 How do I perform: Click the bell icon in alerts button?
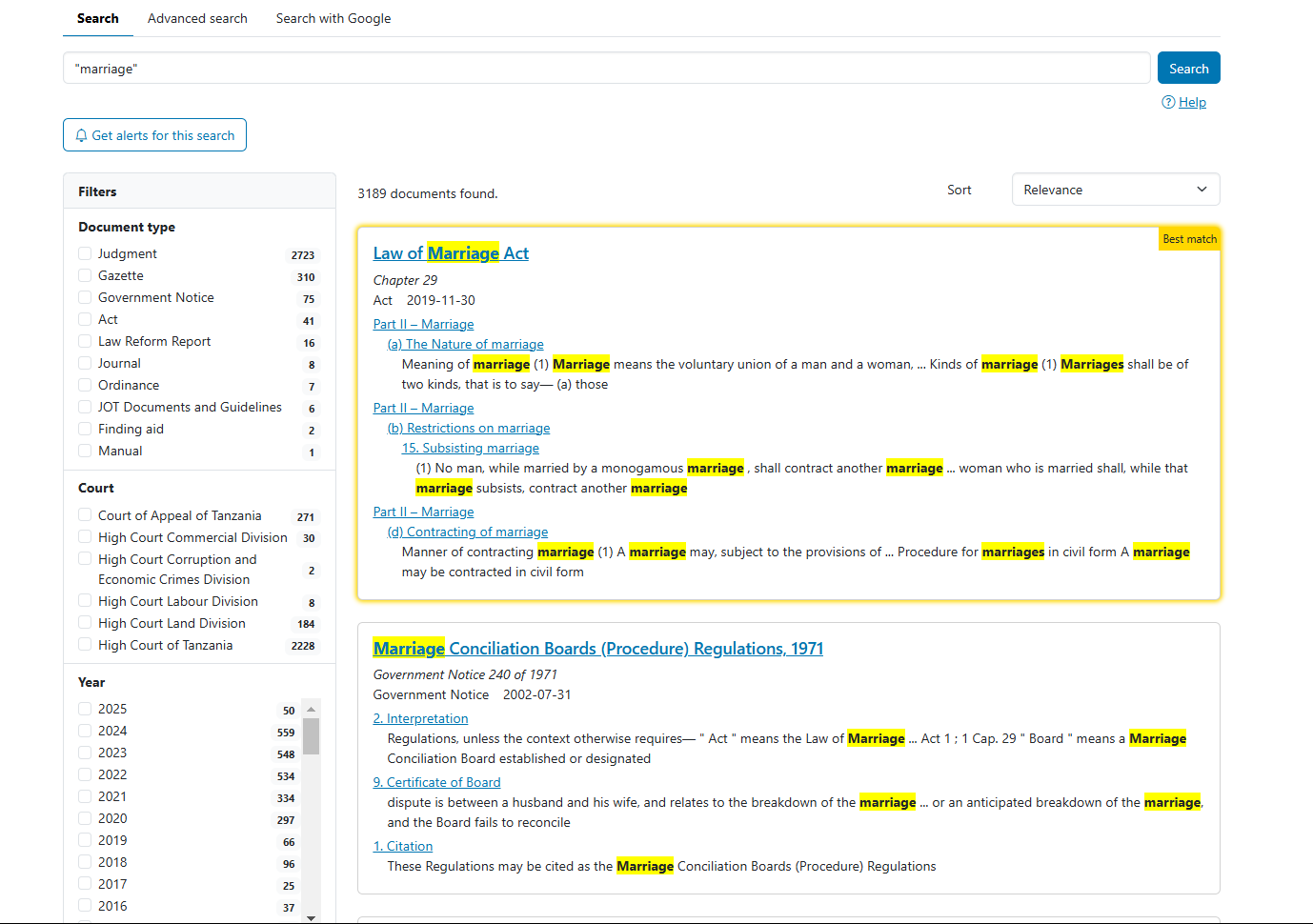(x=81, y=135)
